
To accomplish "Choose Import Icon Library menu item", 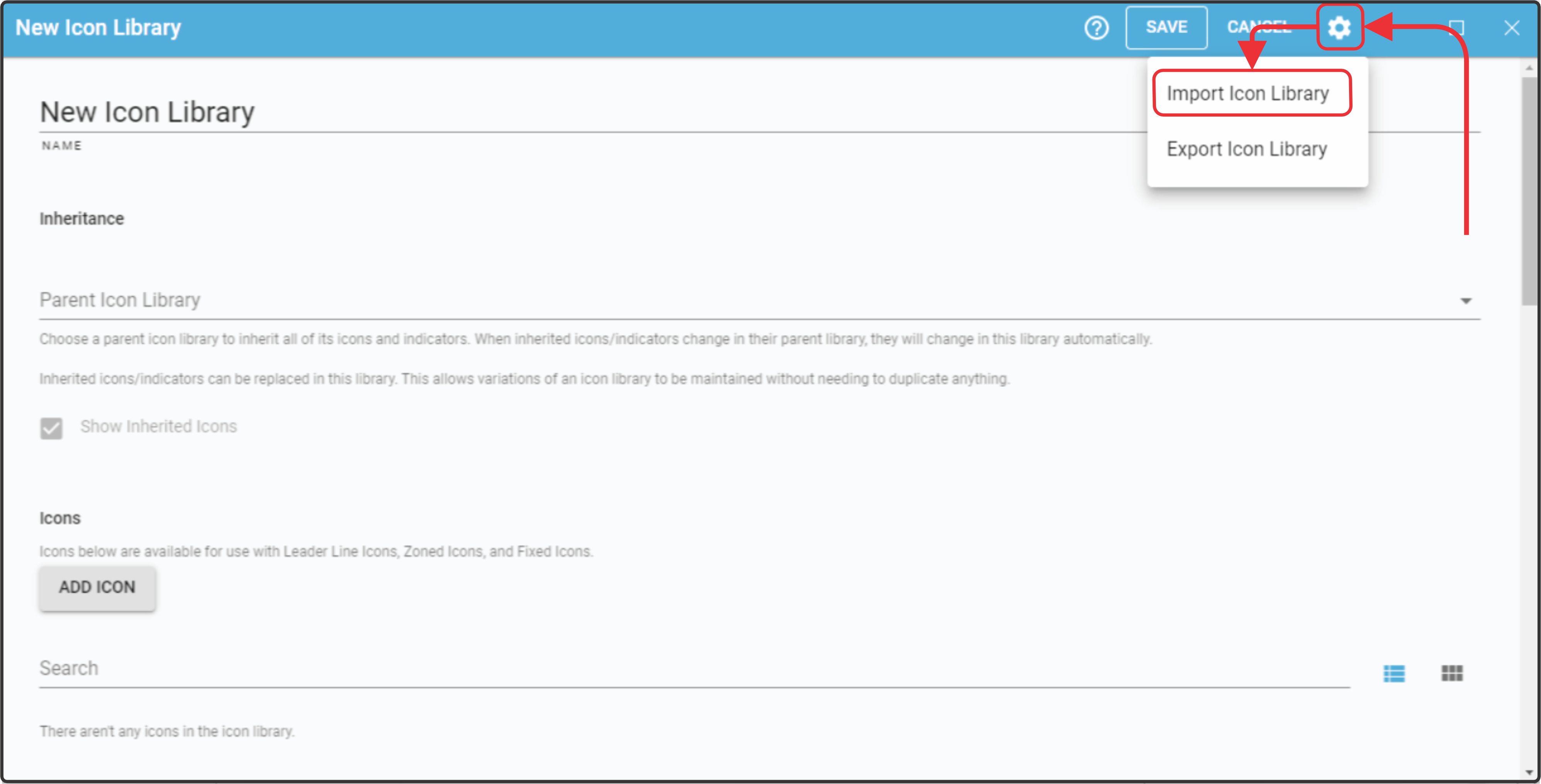I will (x=1248, y=93).
